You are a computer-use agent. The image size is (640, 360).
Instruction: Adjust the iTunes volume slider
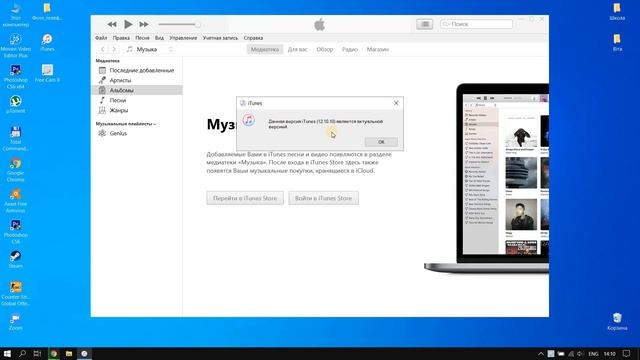click(179, 24)
